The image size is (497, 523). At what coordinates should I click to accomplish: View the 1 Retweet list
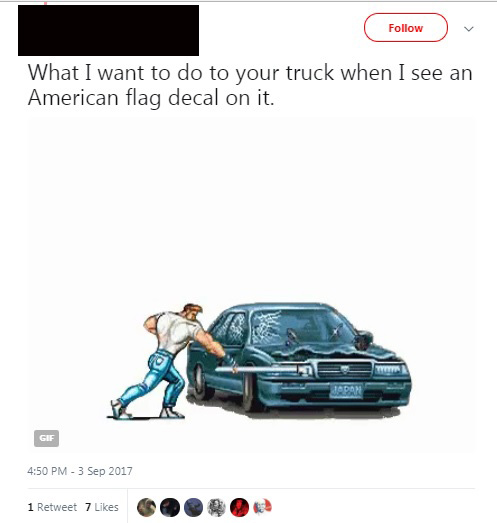point(52,507)
